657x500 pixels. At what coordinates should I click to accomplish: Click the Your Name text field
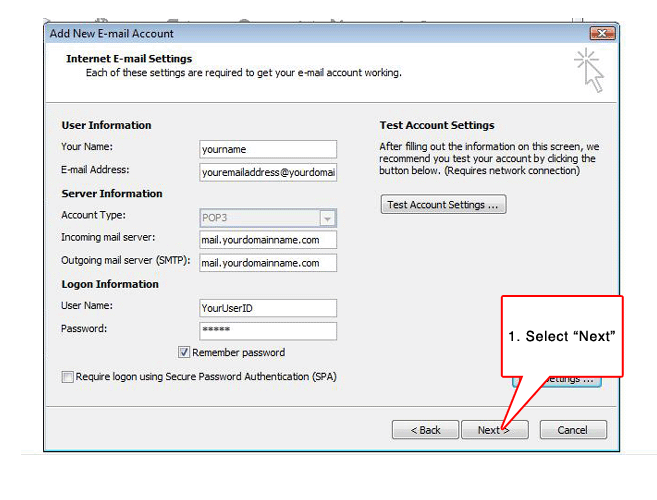click(268, 149)
